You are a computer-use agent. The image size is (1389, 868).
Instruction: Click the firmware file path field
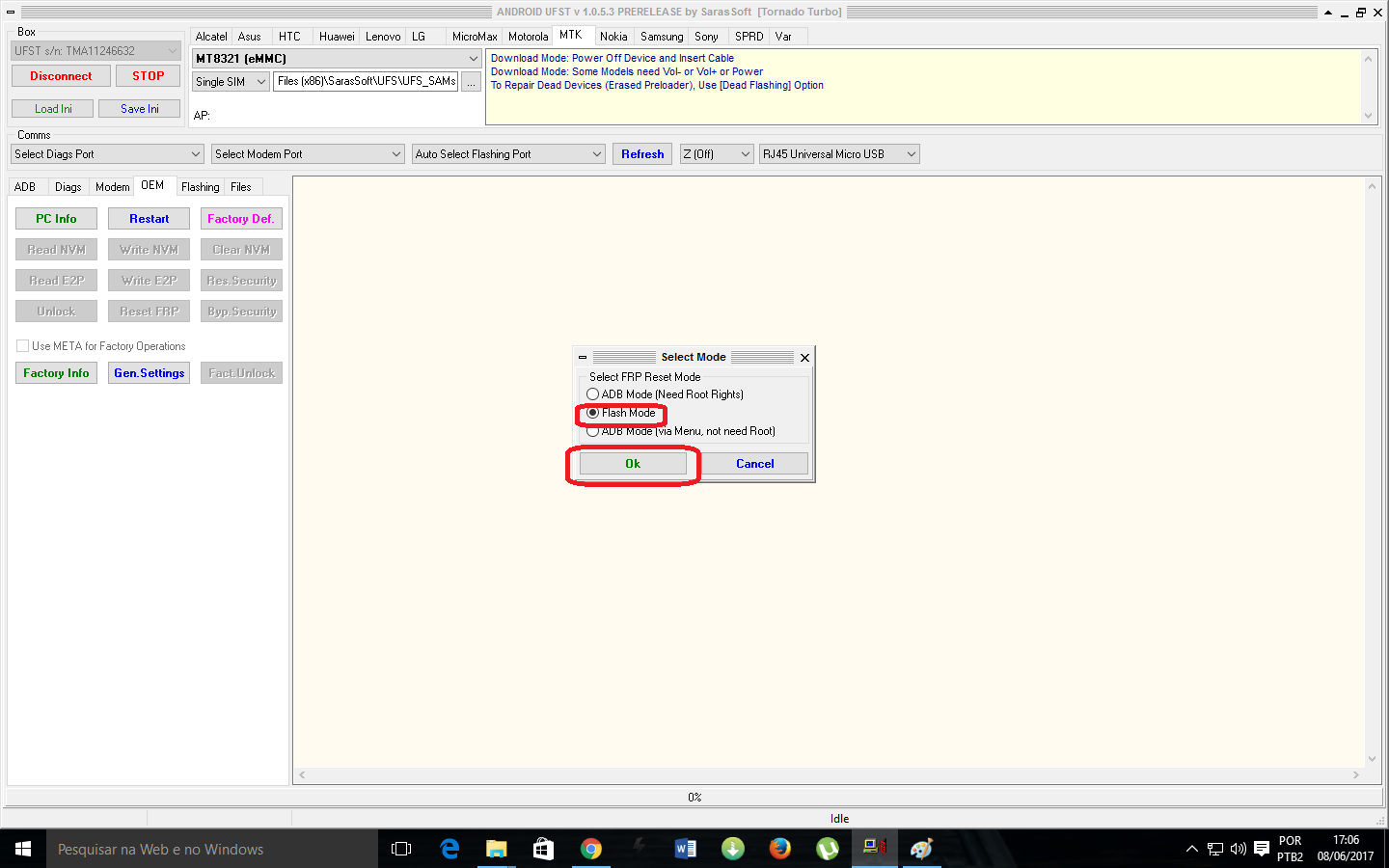tap(366, 82)
